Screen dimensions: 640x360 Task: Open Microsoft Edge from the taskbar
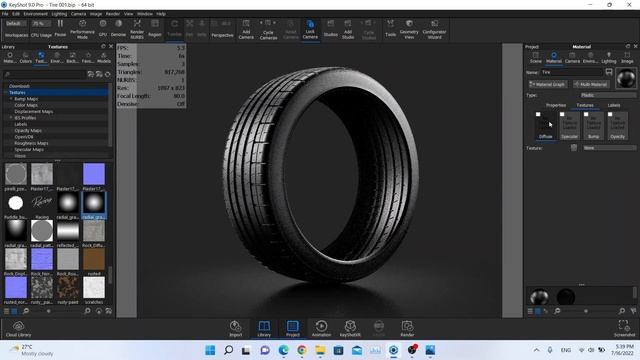(283, 350)
